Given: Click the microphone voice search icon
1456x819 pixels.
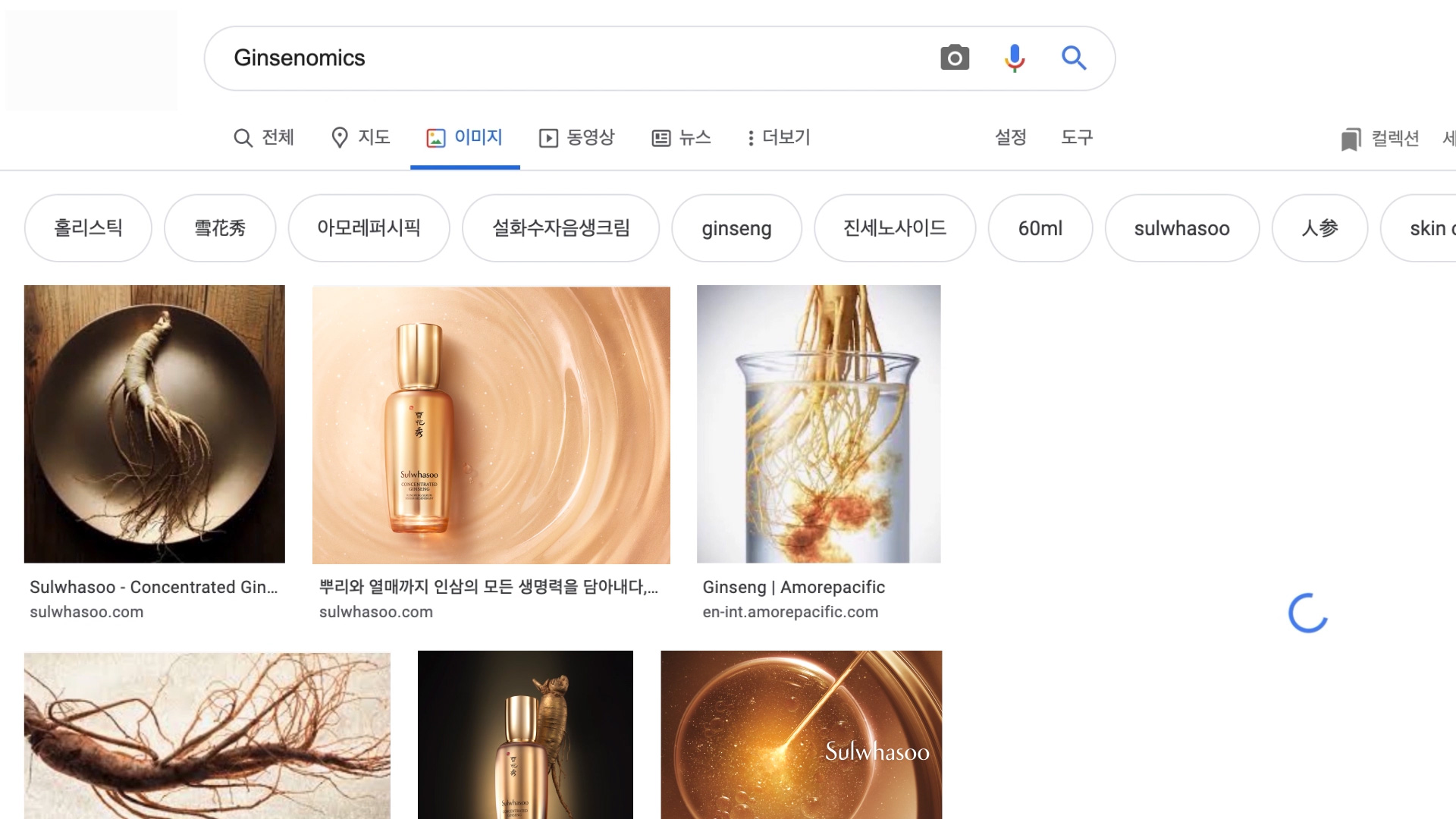Looking at the screenshot, I should click(1014, 58).
